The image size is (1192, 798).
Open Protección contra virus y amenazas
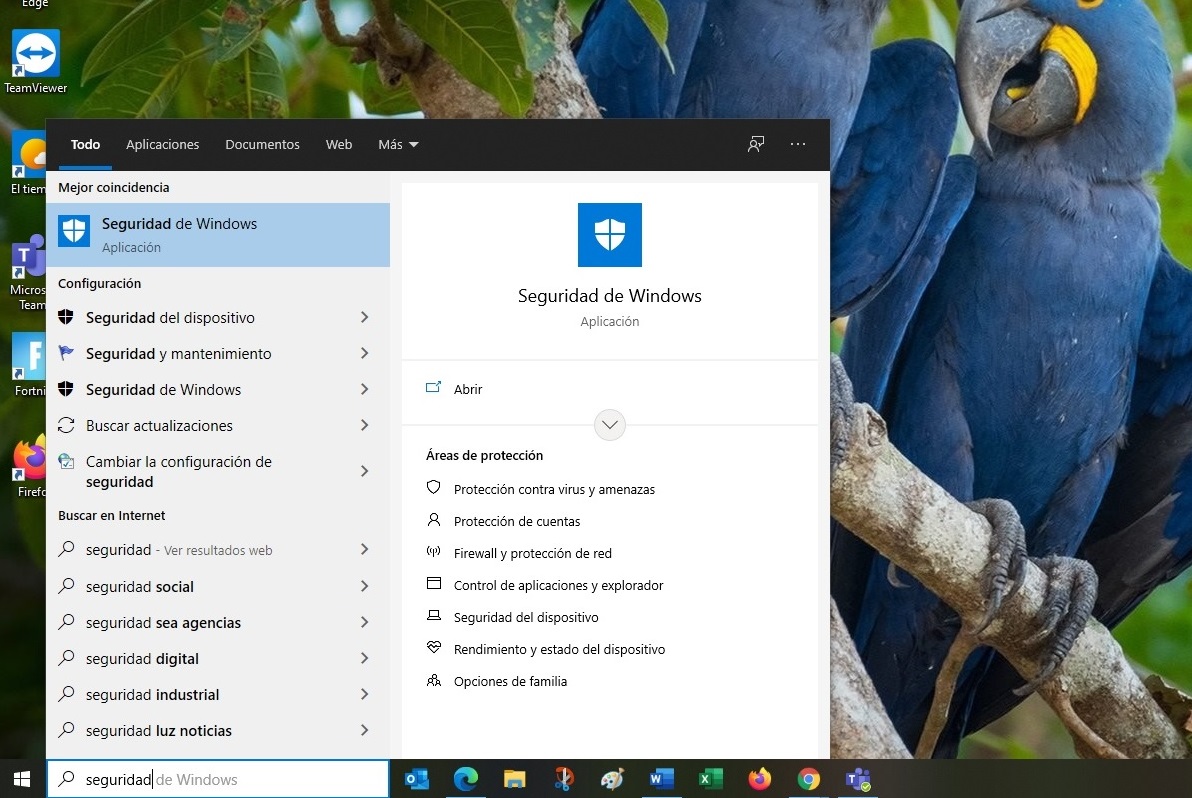click(553, 489)
